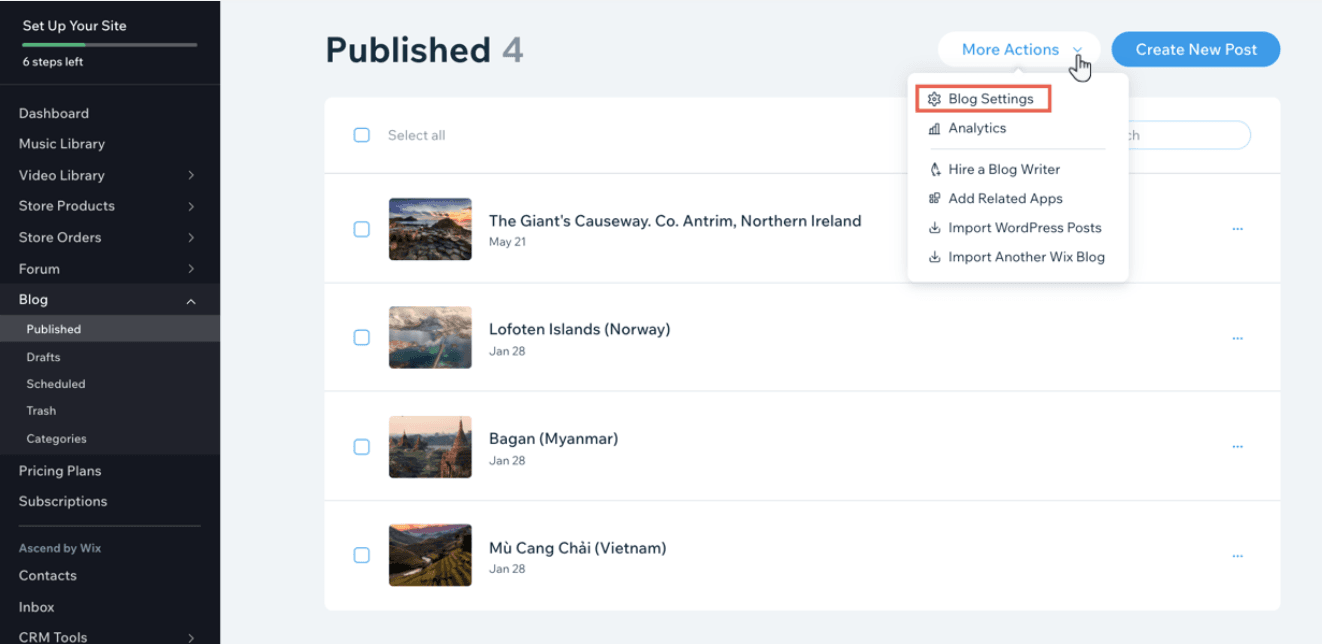Click the Set Up Your Site progress bar
The height and width of the screenshot is (644, 1324).
pos(109,44)
